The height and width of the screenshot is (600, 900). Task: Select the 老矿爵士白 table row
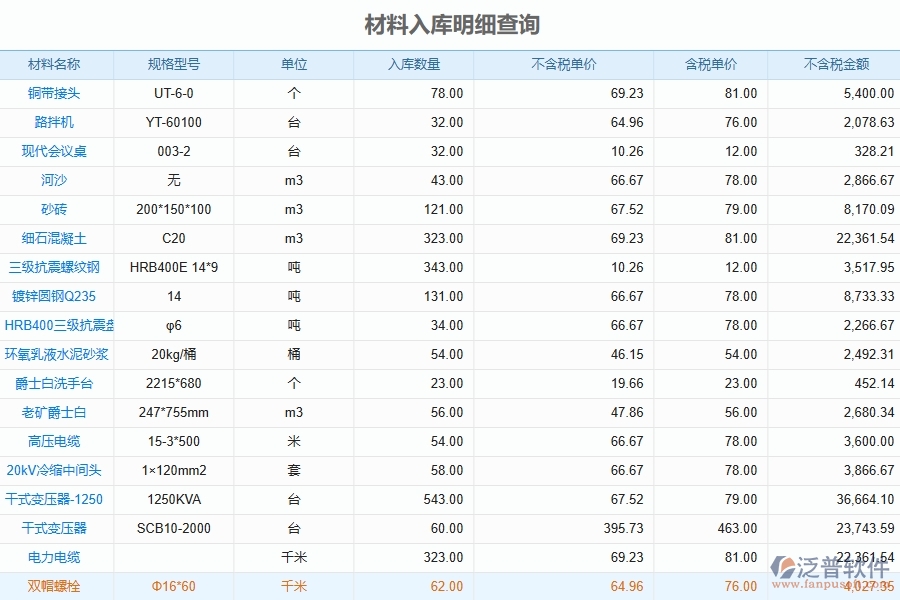pyautogui.click(x=450, y=412)
